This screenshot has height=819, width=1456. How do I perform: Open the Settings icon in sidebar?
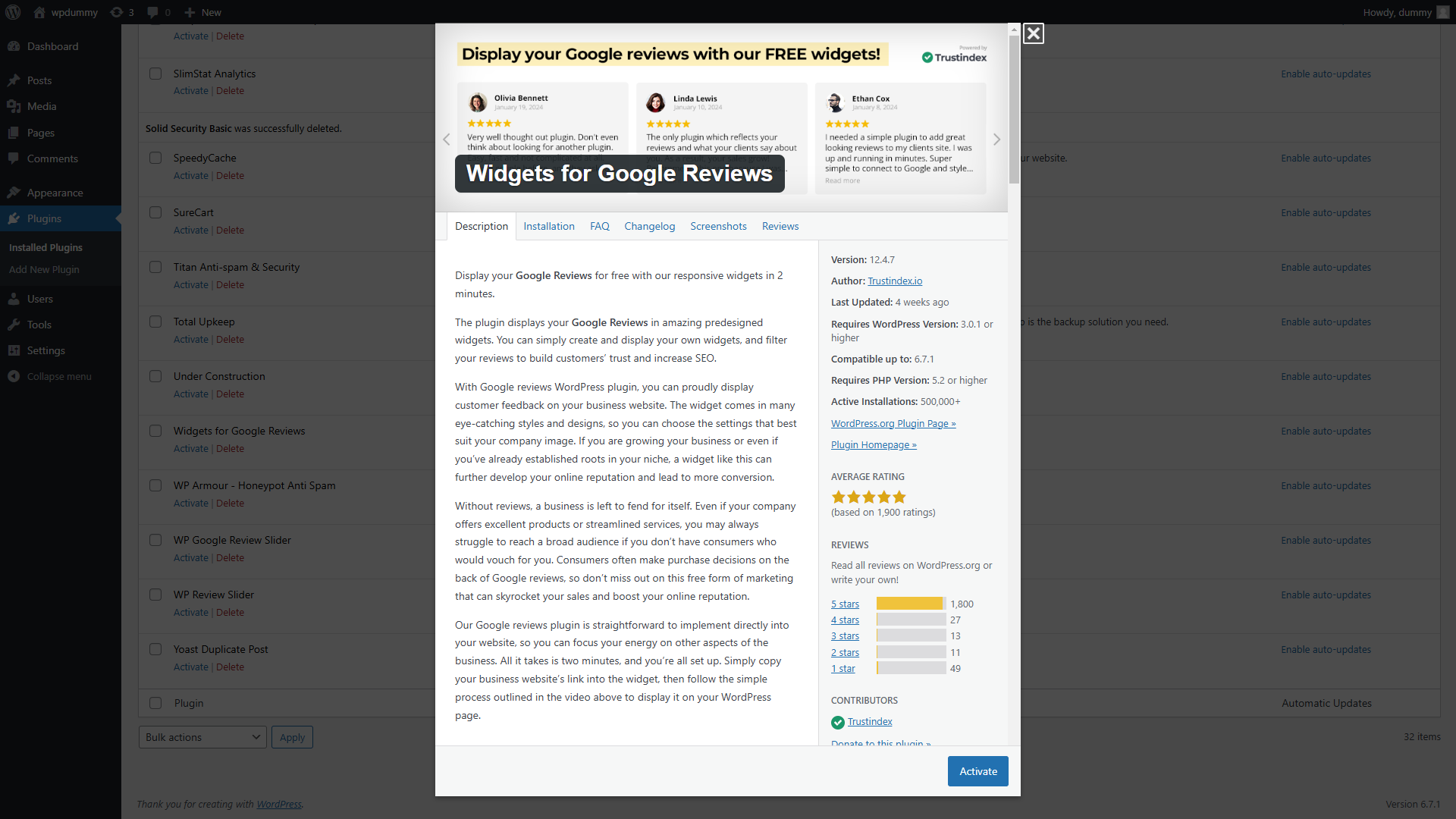click(x=14, y=350)
